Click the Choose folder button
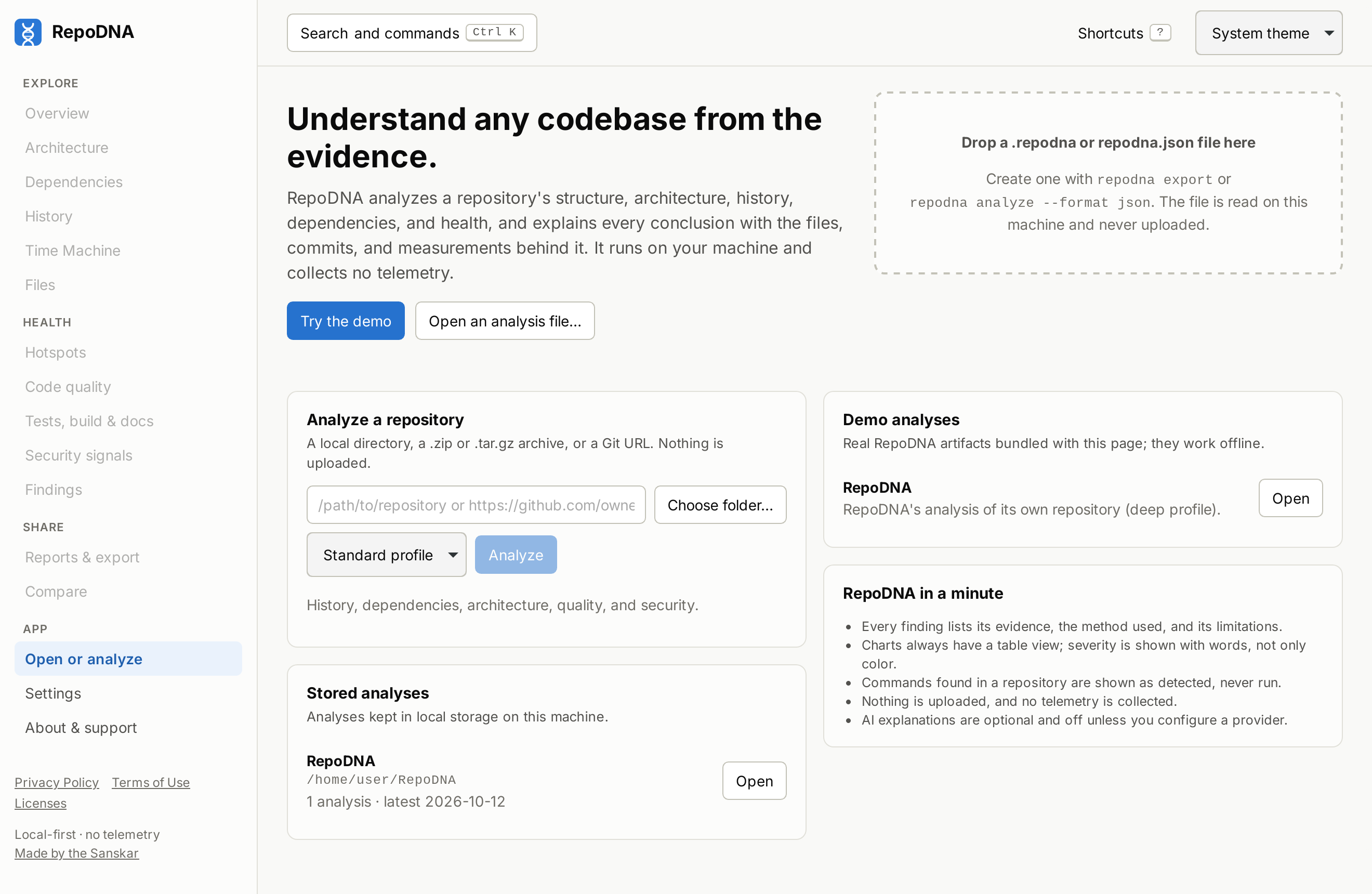 (720, 505)
